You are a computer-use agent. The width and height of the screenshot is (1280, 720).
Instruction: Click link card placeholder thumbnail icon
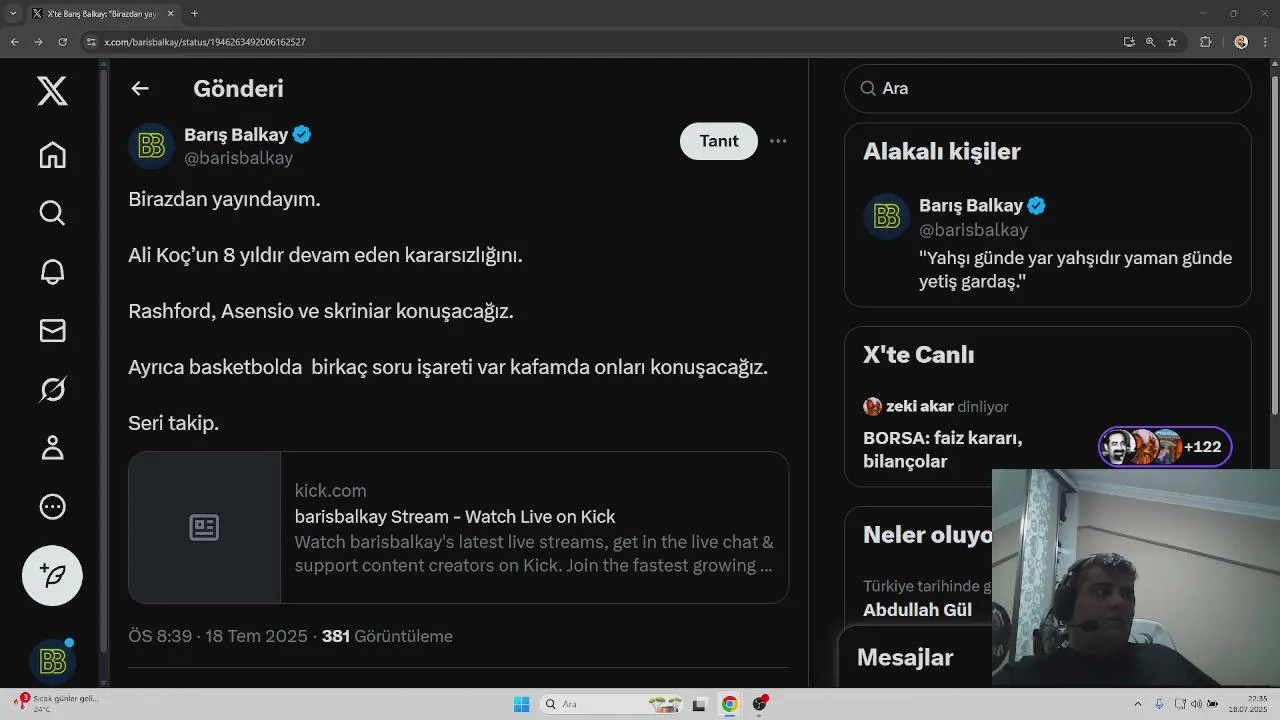[x=204, y=527]
